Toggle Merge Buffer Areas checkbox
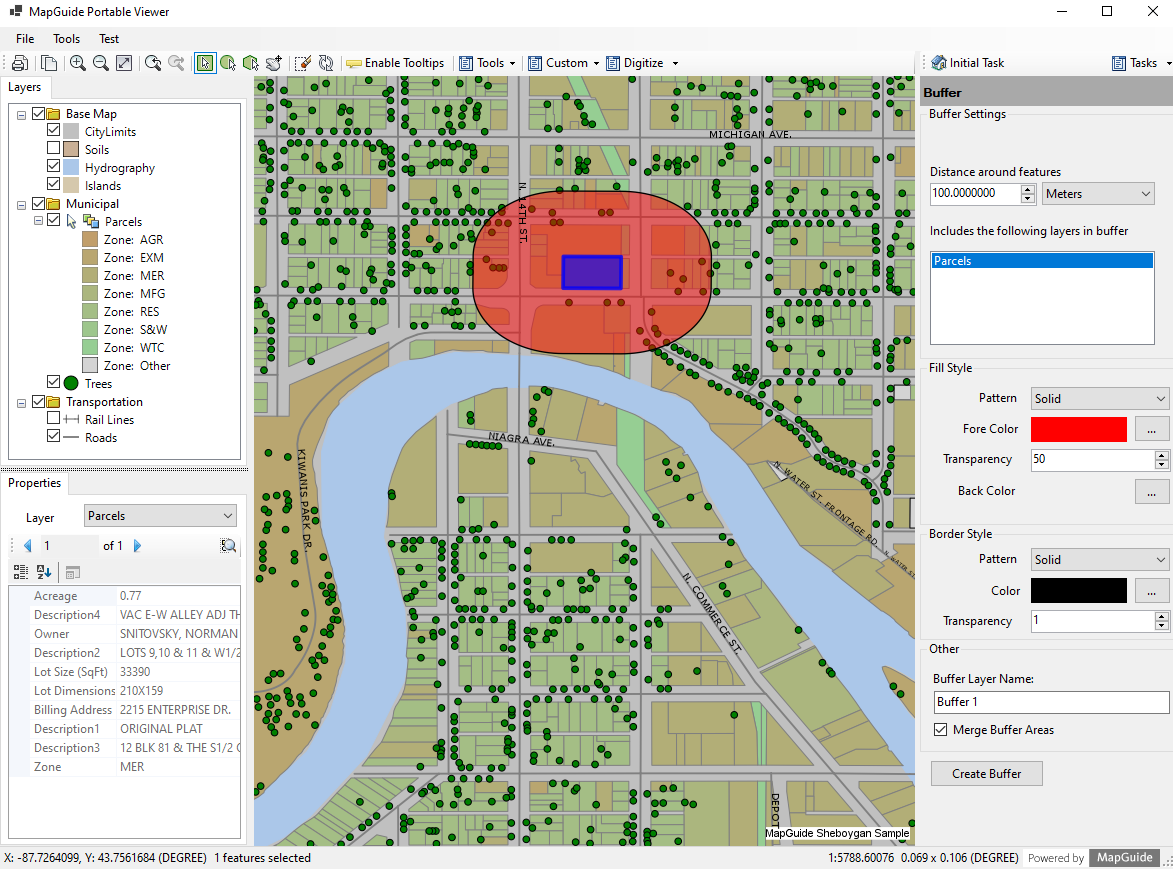Image resolution: width=1173 pixels, height=869 pixels. [x=940, y=730]
